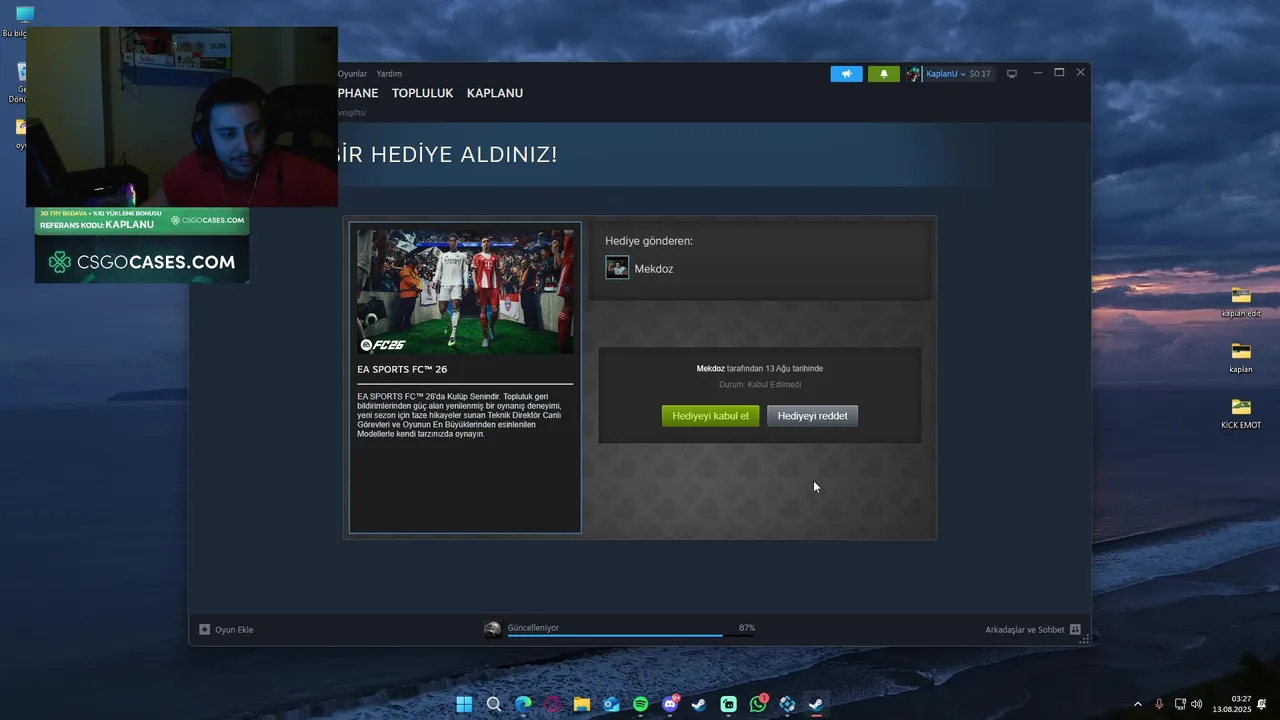The height and width of the screenshot is (720, 1280).
Task: Decline the gift with Hediyeyi reddet
Action: tap(812, 416)
